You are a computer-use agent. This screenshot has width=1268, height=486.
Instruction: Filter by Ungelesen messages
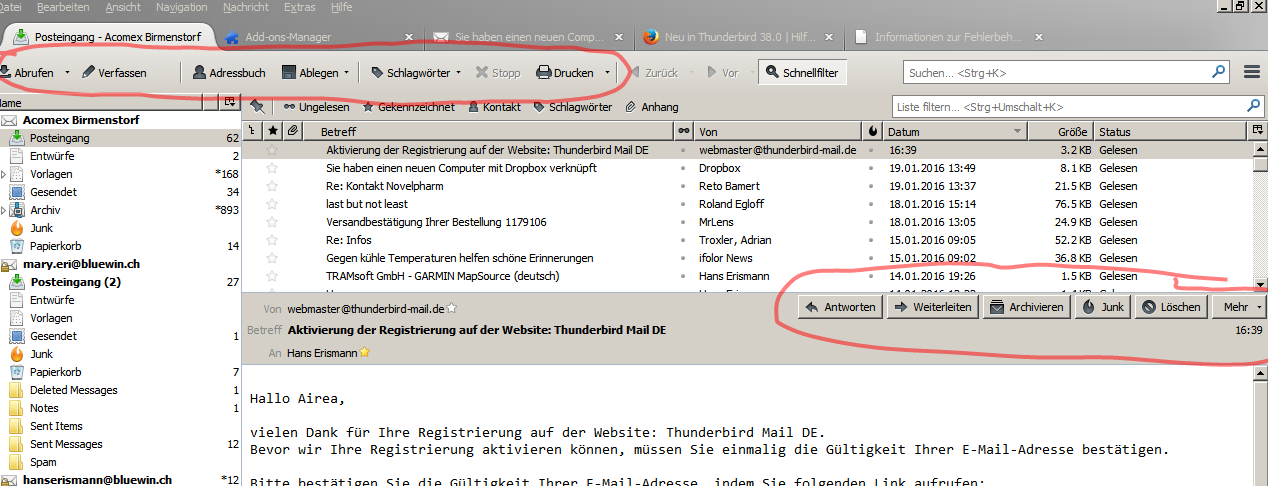coord(316,107)
